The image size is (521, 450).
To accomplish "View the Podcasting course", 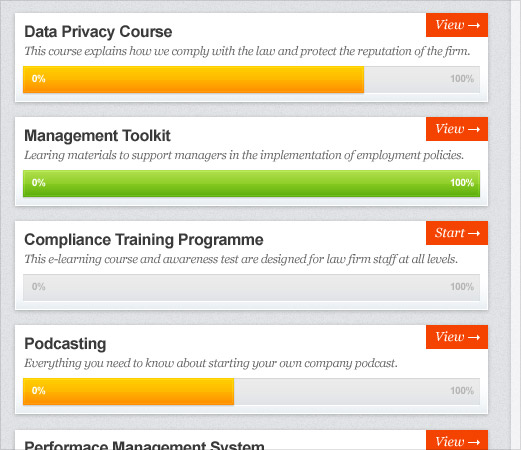I will click(x=457, y=337).
